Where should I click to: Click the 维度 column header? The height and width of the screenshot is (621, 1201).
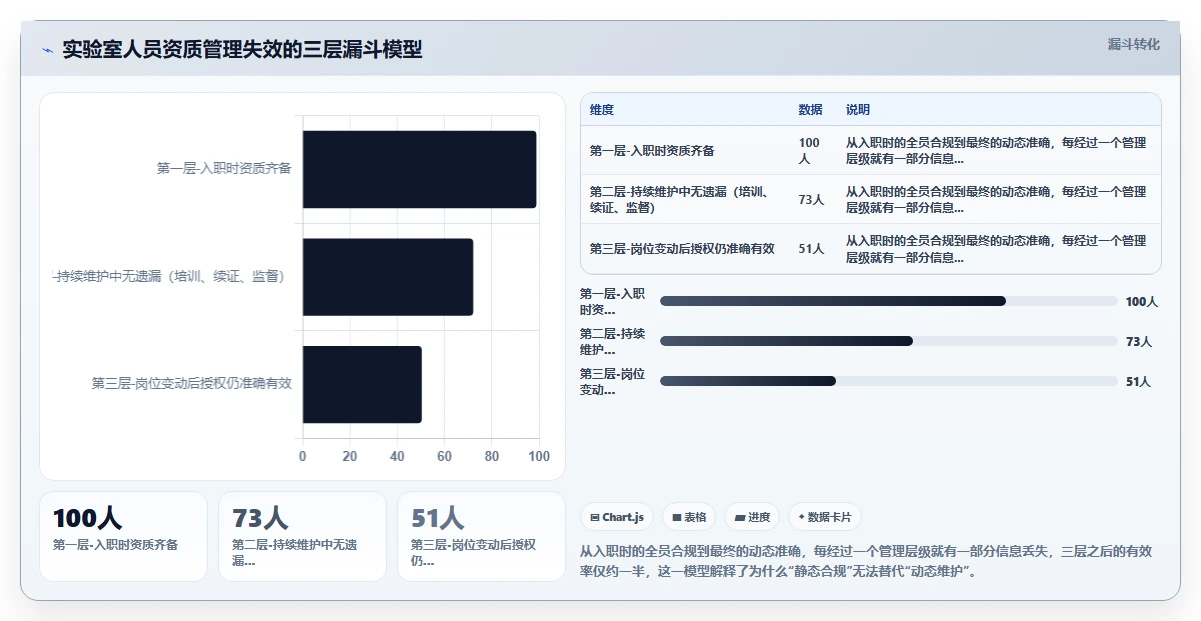[602, 109]
